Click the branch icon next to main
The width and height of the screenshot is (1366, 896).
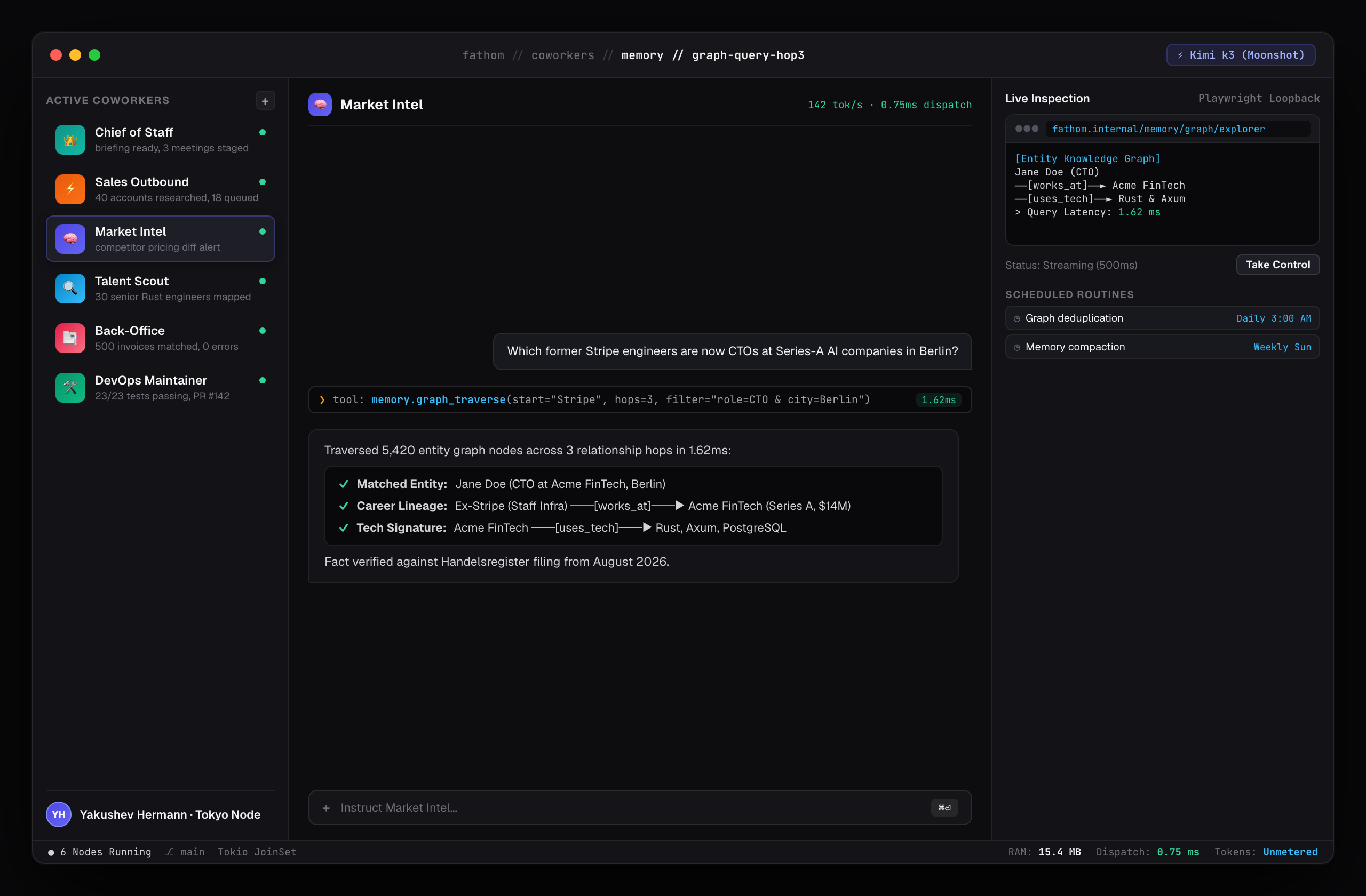click(x=169, y=852)
